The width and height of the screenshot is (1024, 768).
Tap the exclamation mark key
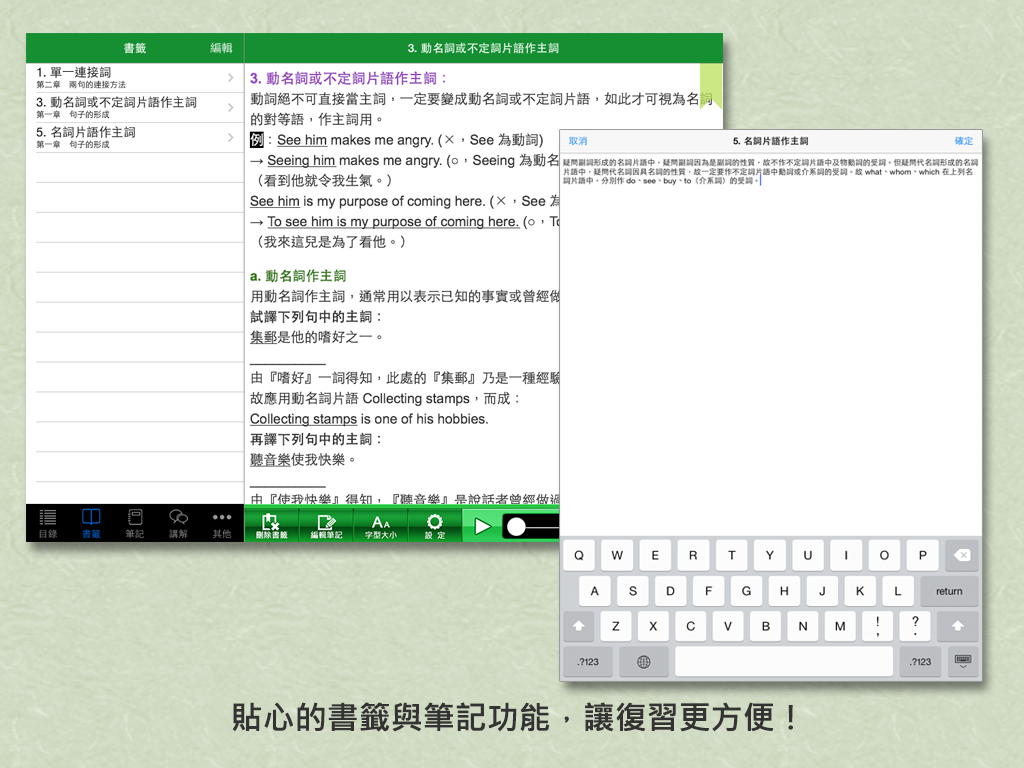click(878, 626)
